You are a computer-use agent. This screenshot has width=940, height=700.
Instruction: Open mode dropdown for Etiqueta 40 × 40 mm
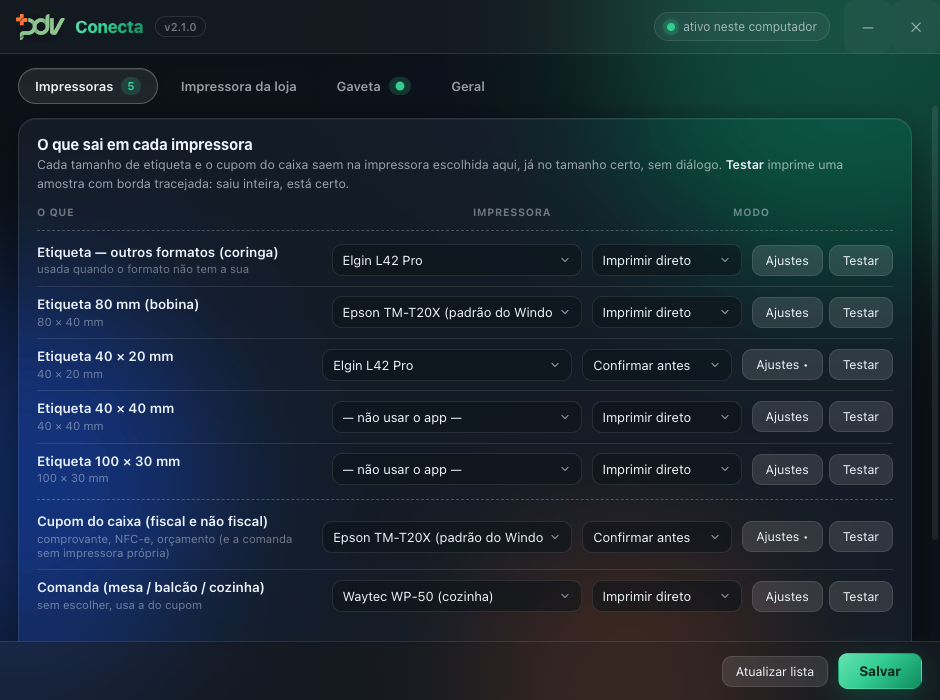coord(667,417)
